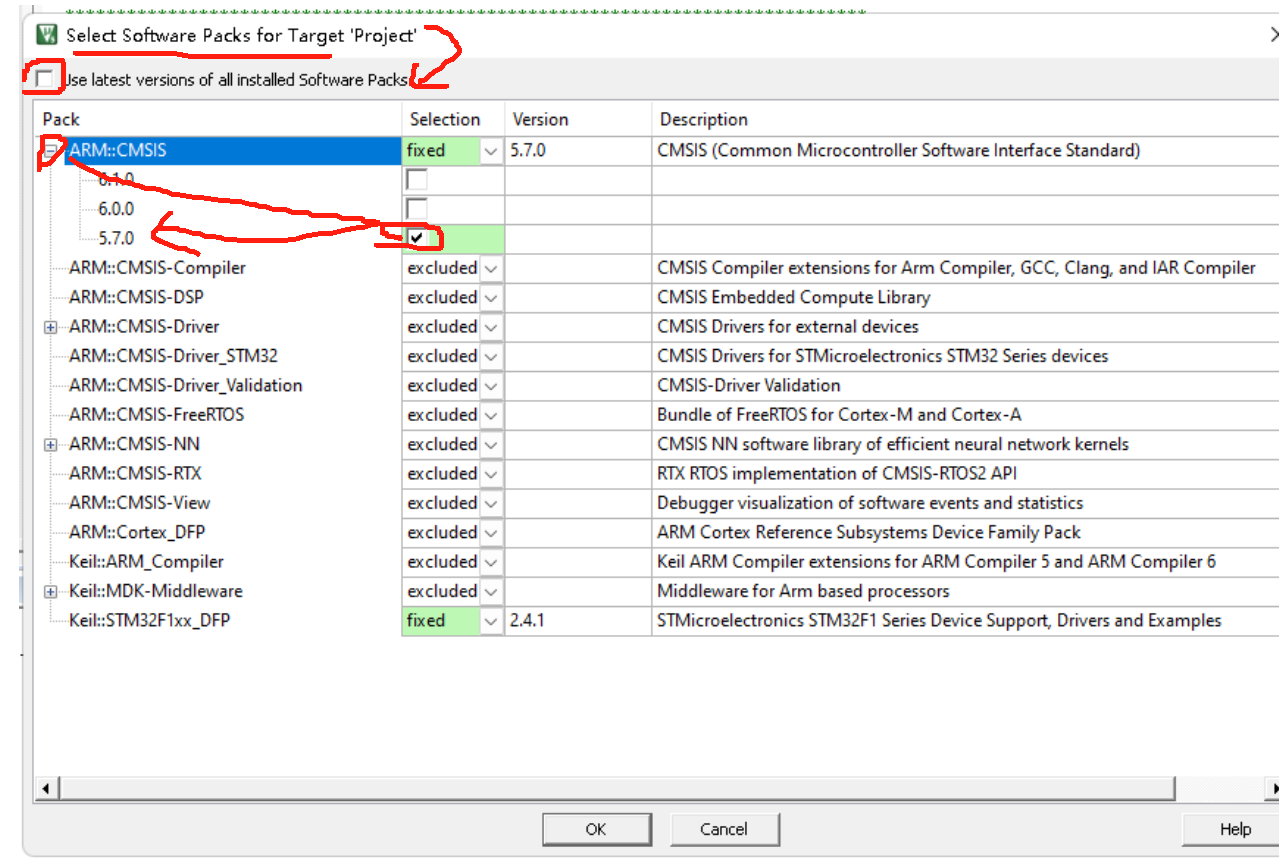Collapse the ARM::CMSIS tree node
This screenshot has height=859, width=1279.
point(50,150)
